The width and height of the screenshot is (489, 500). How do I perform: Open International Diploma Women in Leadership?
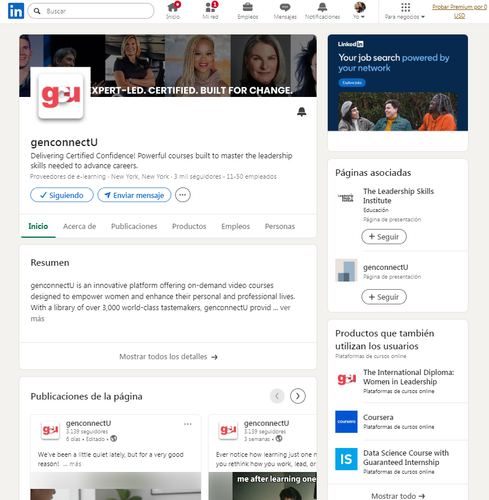point(409,377)
